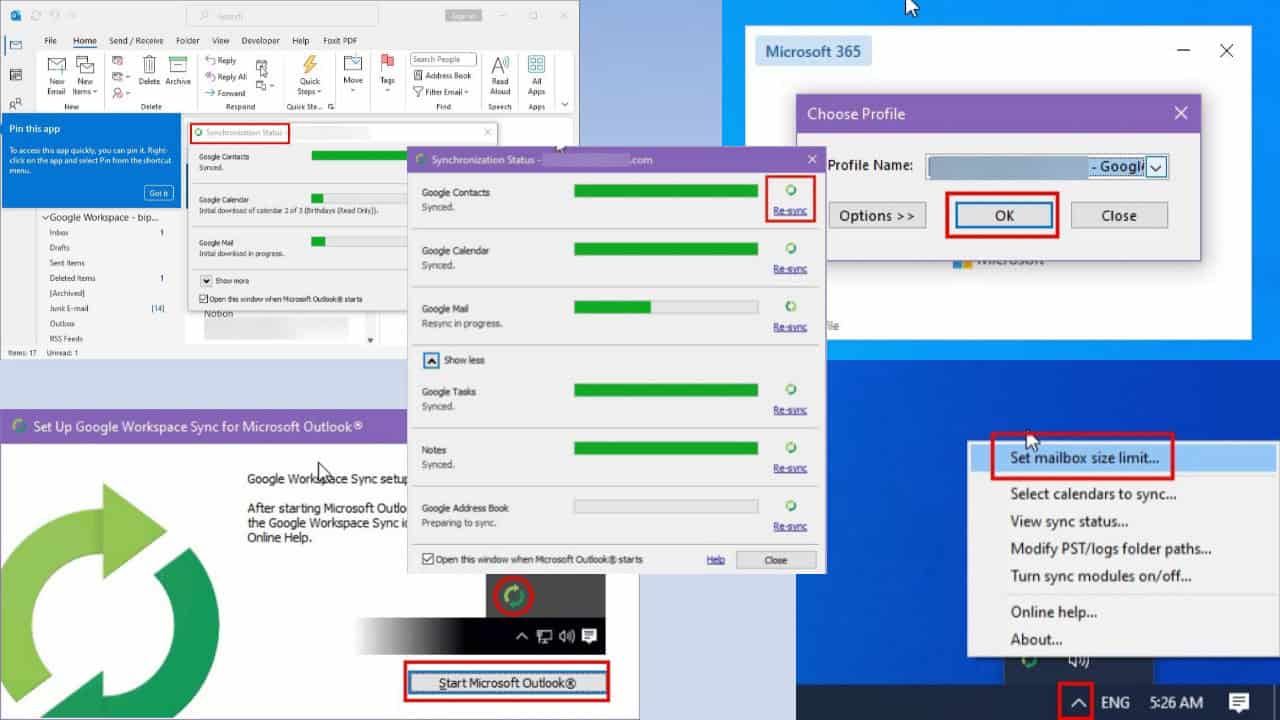Choose Select calendars to sync menu item
The width and height of the screenshot is (1280, 720).
click(x=1093, y=493)
